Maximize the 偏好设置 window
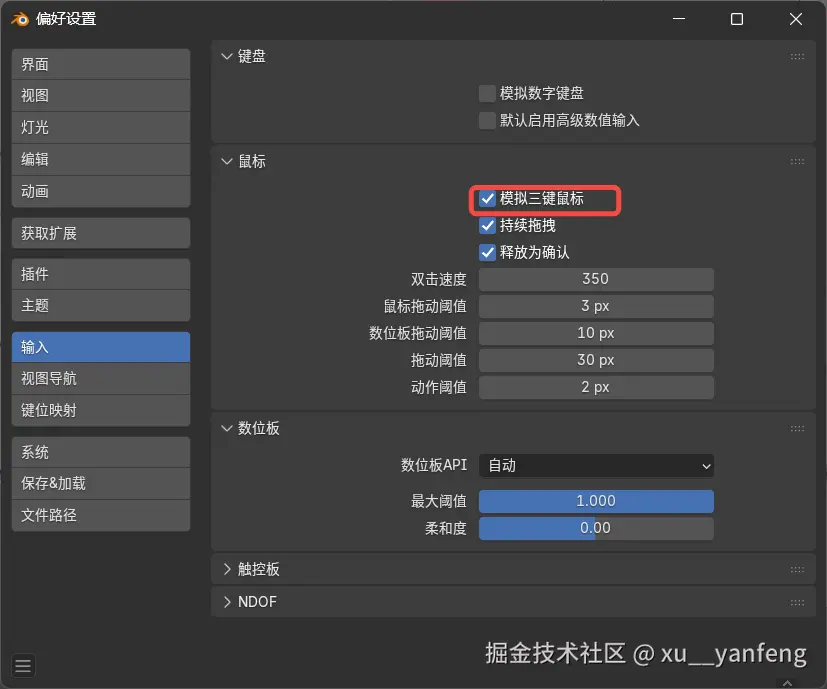Screen dimensions: 827x689 [x=737, y=19]
